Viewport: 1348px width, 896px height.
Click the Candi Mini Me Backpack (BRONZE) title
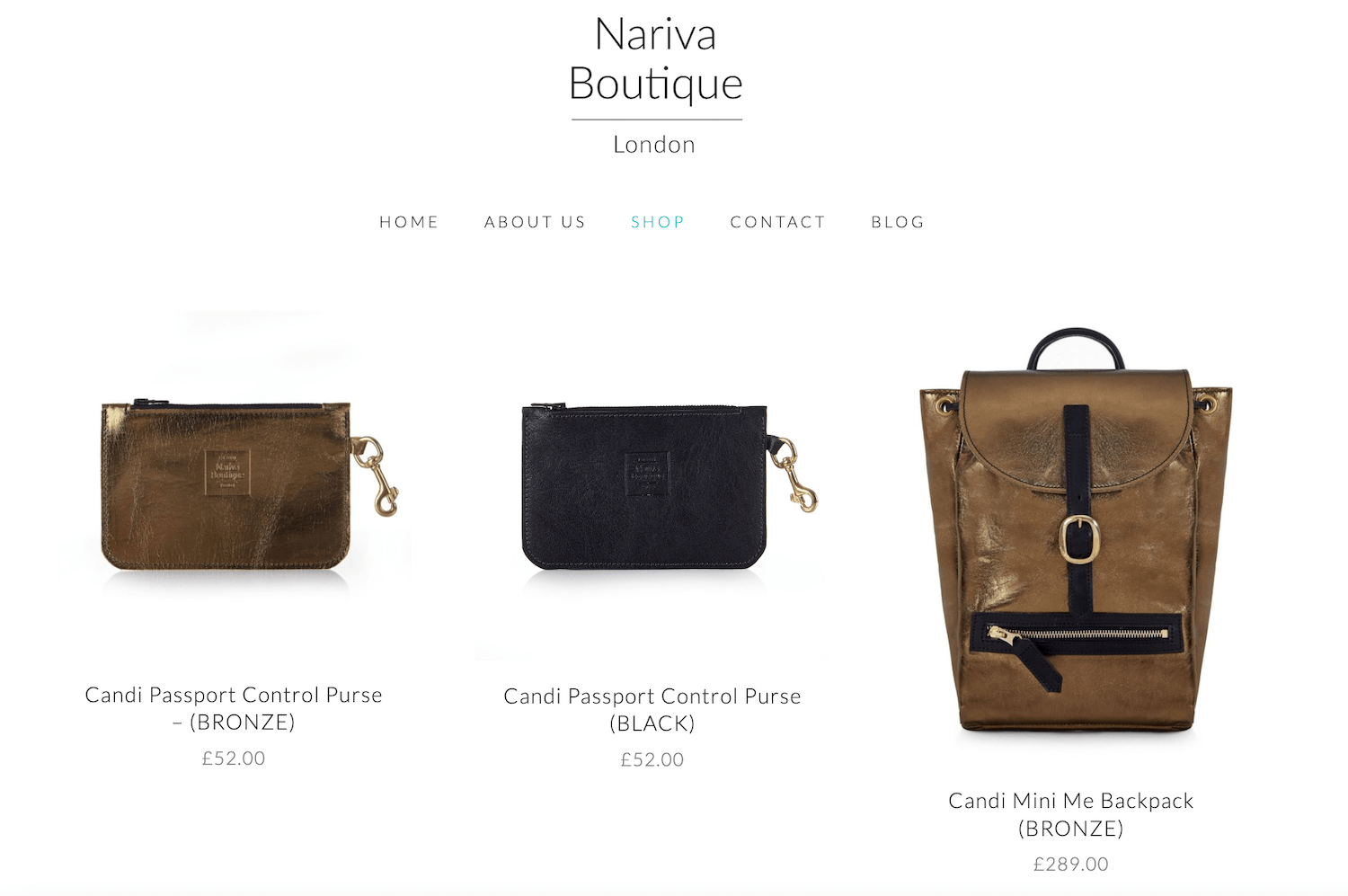[1071, 814]
